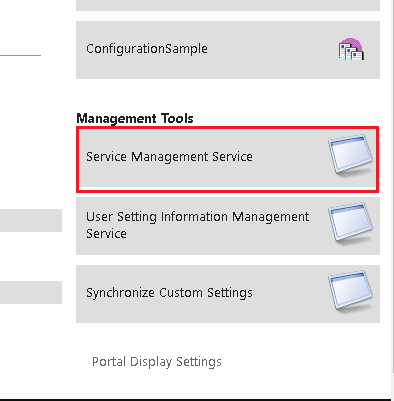Click the Service Management Service window icon
Viewport: 394px width, 401px height.
[x=350, y=155]
